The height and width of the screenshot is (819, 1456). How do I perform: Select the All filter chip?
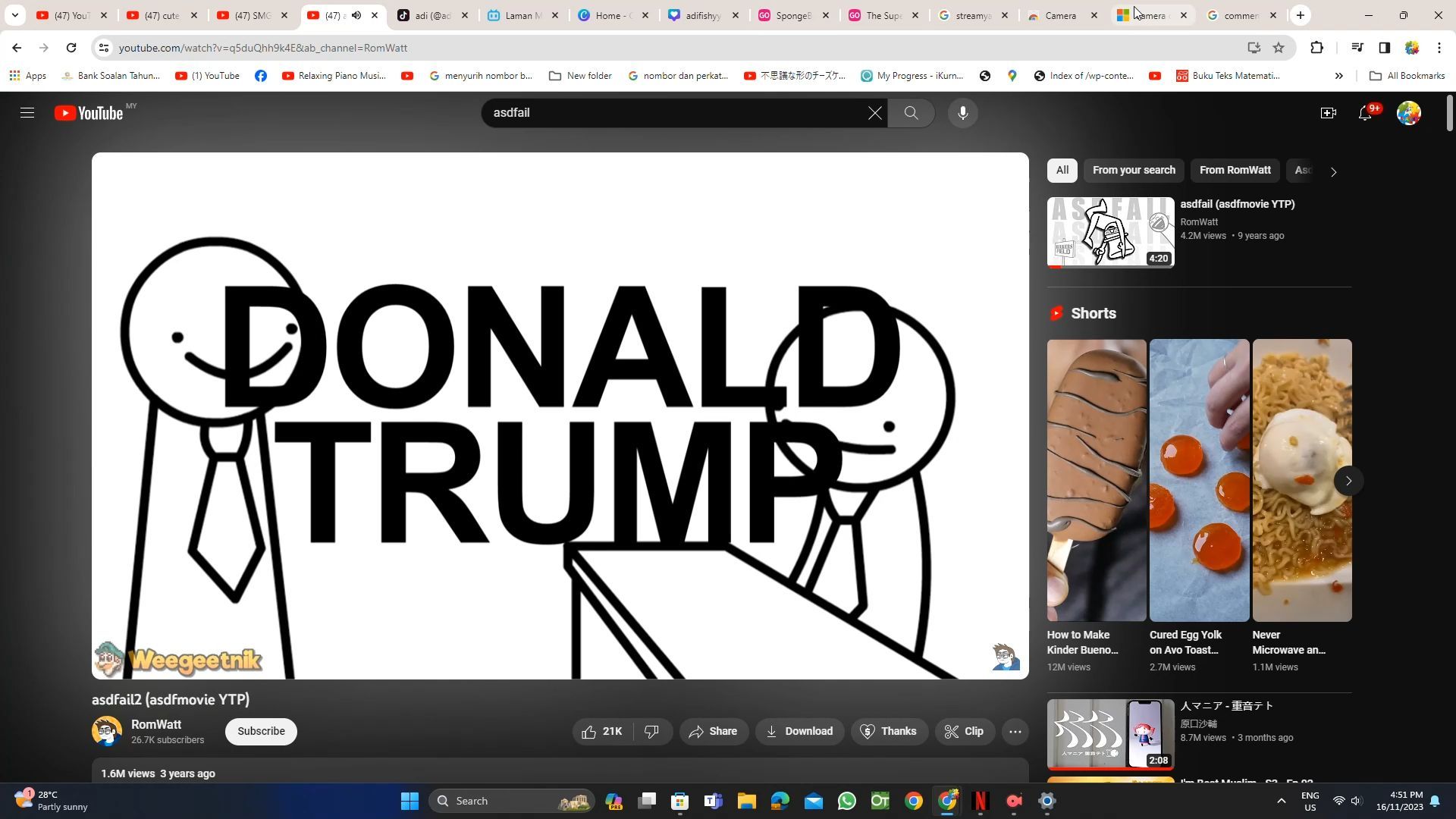(1062, 171)
